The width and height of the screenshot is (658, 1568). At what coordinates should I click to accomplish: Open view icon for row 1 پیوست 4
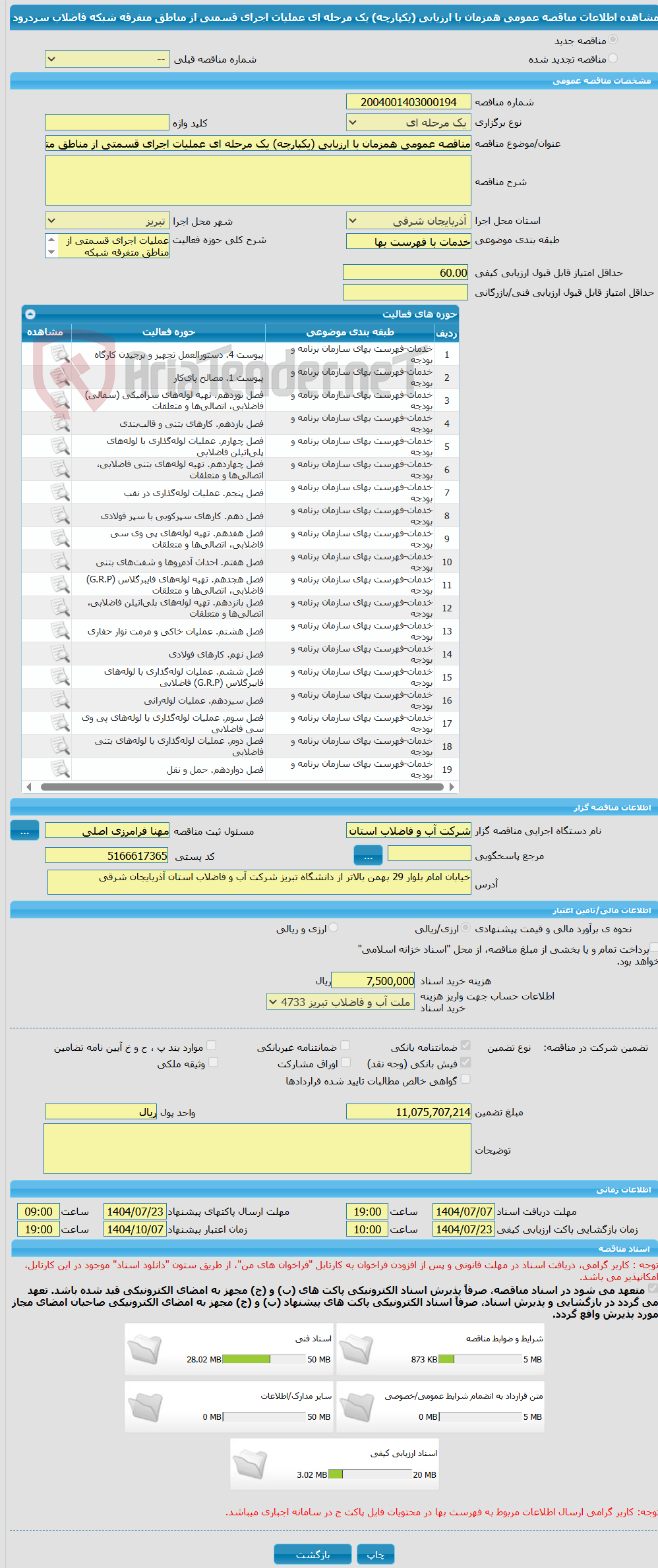point(60,354)
